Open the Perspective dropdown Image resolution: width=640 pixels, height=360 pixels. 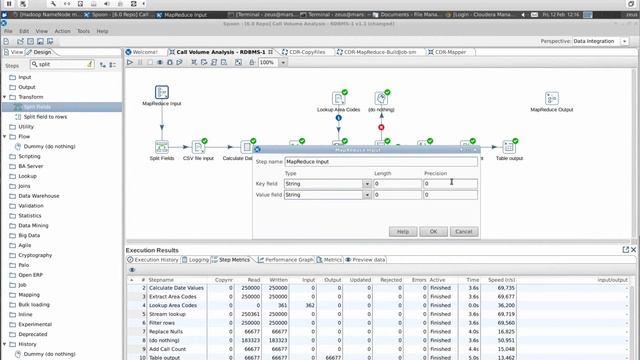click(624, 41)
